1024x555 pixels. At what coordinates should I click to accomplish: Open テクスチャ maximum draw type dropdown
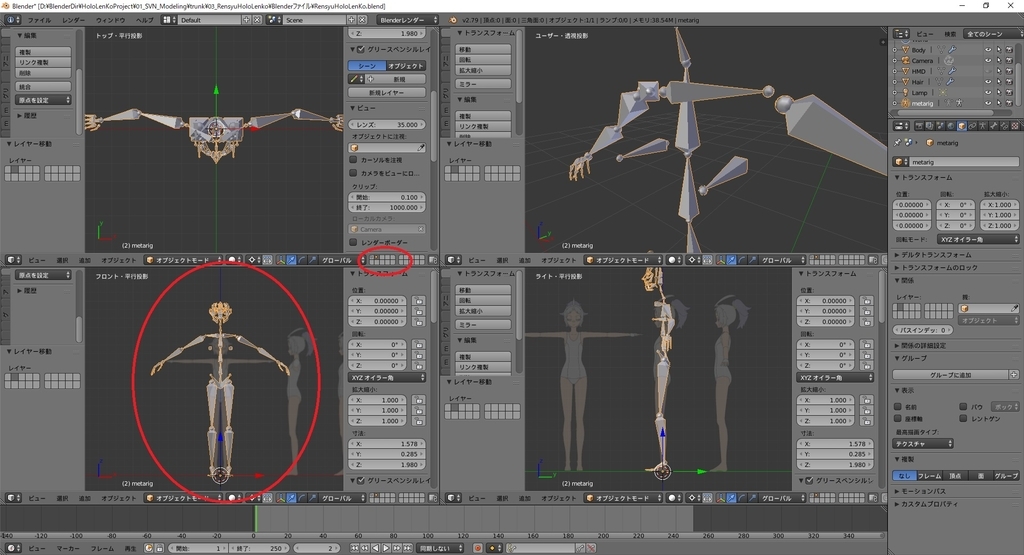pos(922,443)
